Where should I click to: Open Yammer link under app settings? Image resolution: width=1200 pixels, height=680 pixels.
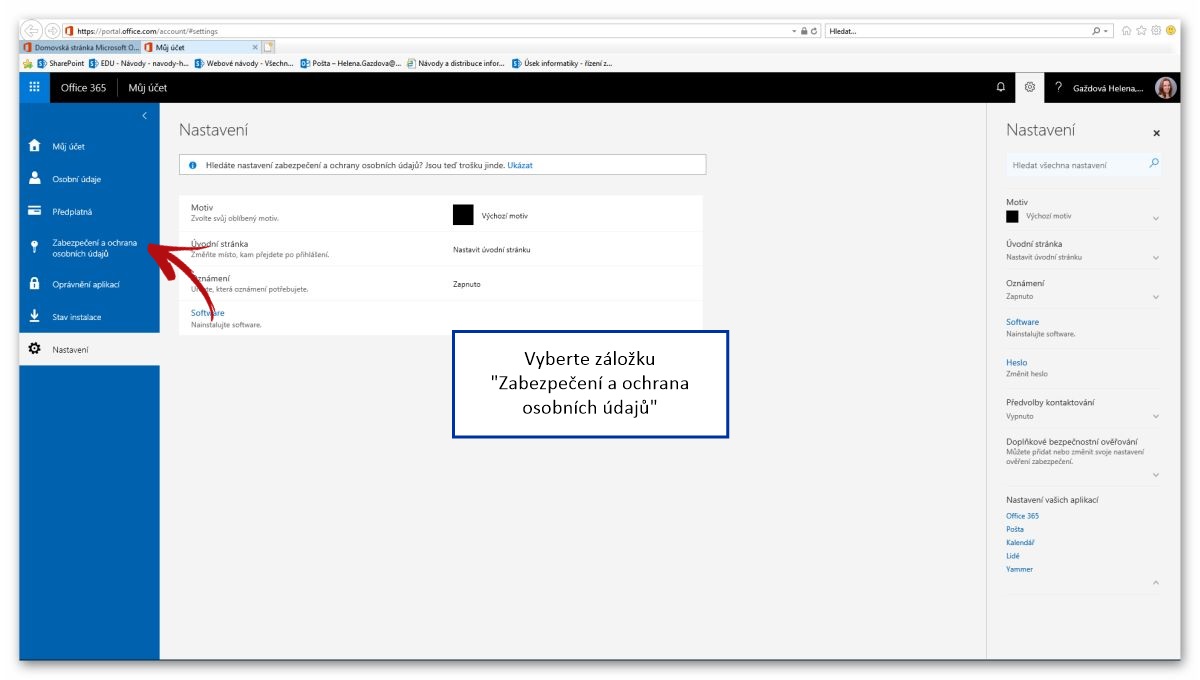(1019, 569)
